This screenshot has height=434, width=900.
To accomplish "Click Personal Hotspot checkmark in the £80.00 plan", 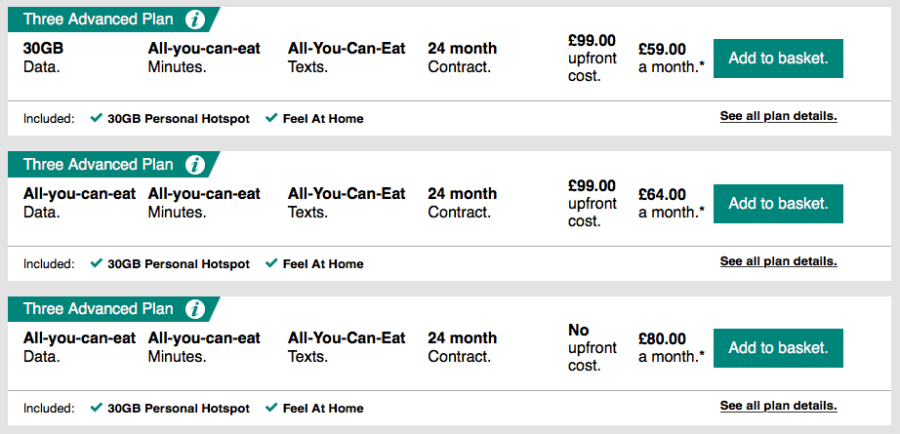I will tap(96, 408).
